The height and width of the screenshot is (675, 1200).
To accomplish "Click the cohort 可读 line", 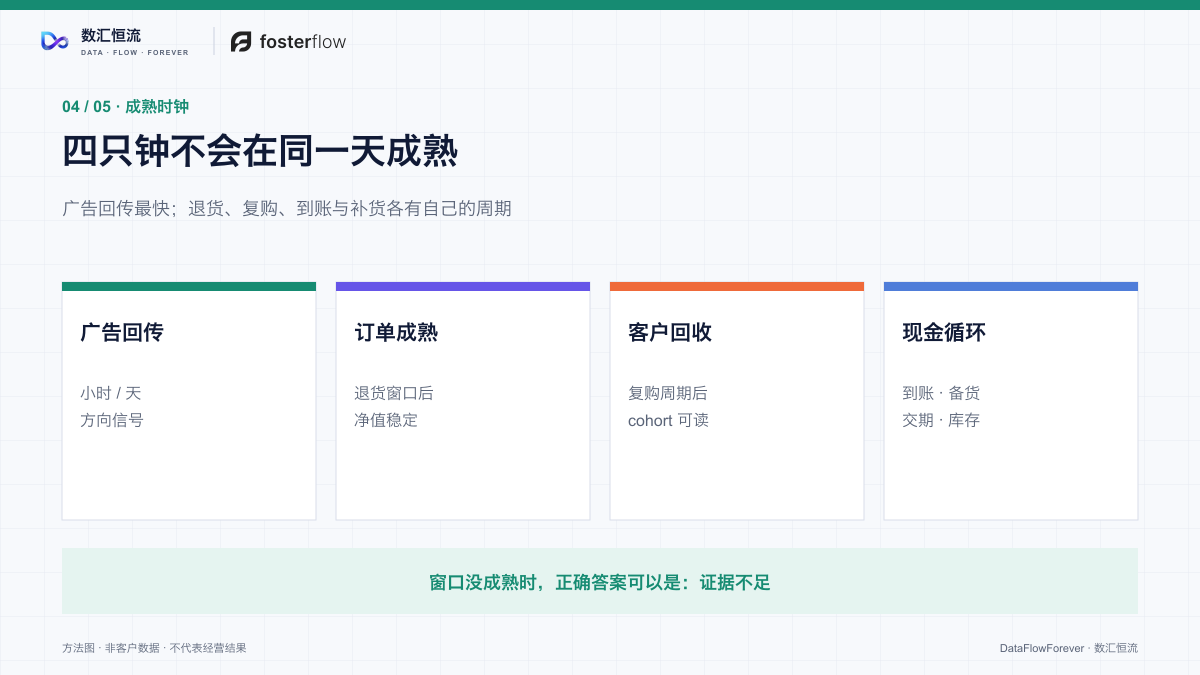I will pyautogui.click(x=668, y=420).
